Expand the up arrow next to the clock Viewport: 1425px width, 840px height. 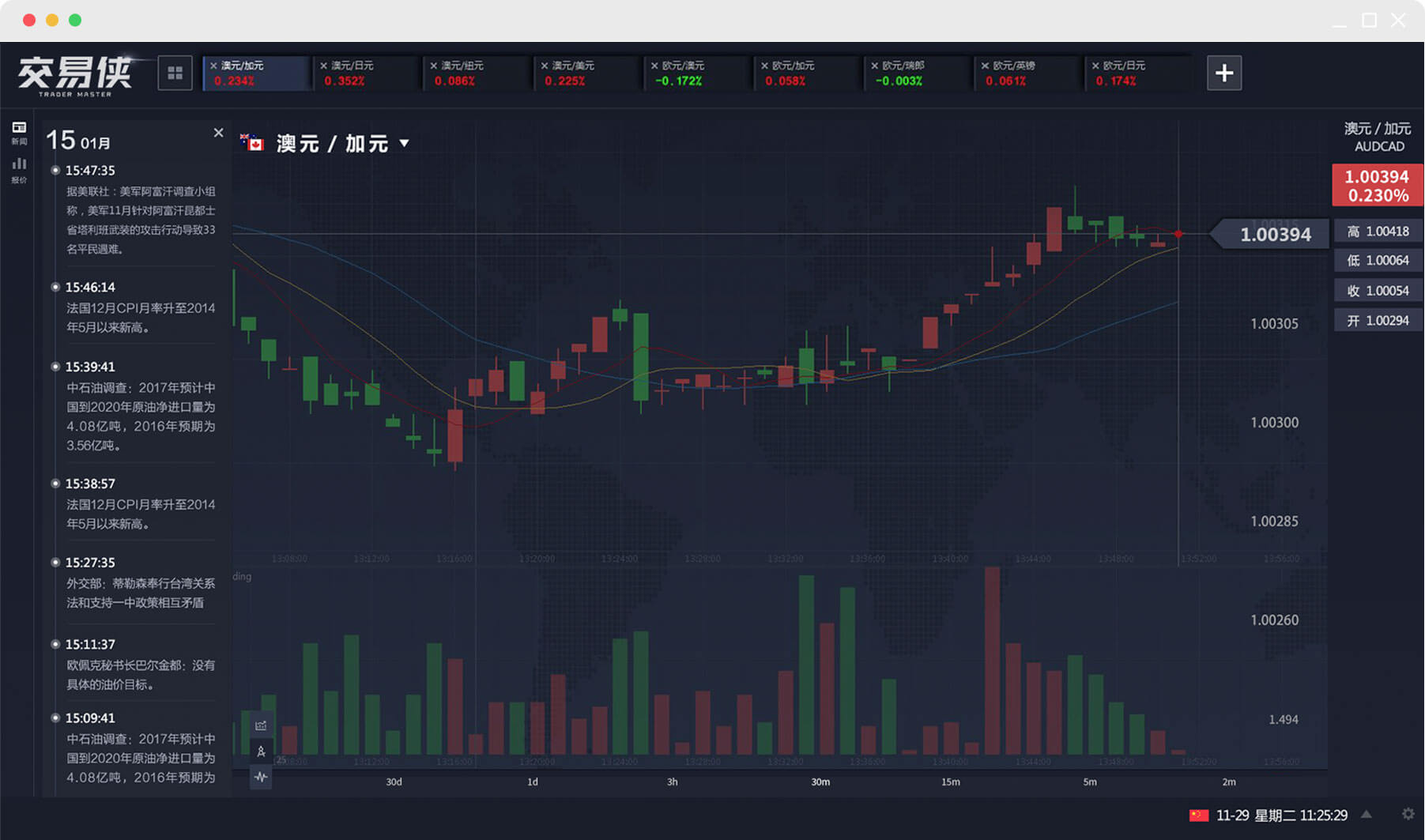click(x=1366, y=814)
